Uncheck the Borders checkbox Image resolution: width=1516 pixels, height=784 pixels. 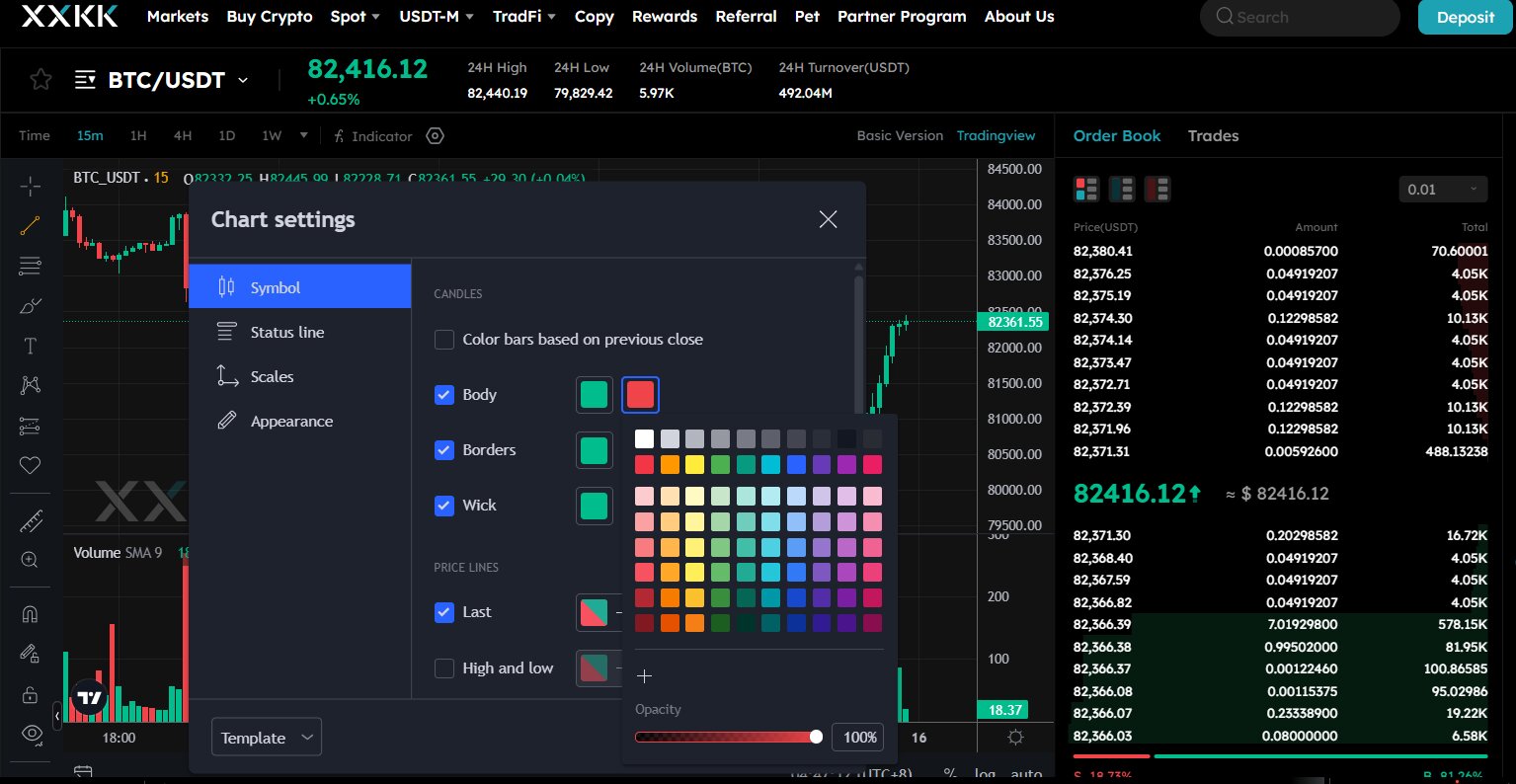coord(444,450)
